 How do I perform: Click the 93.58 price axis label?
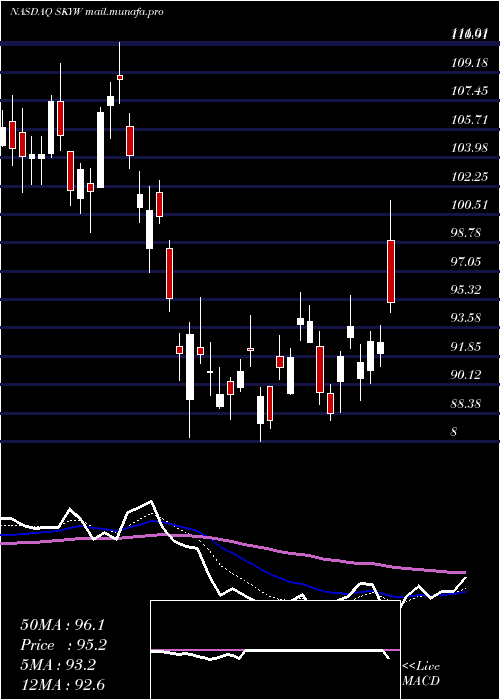(x=467, y=318)
